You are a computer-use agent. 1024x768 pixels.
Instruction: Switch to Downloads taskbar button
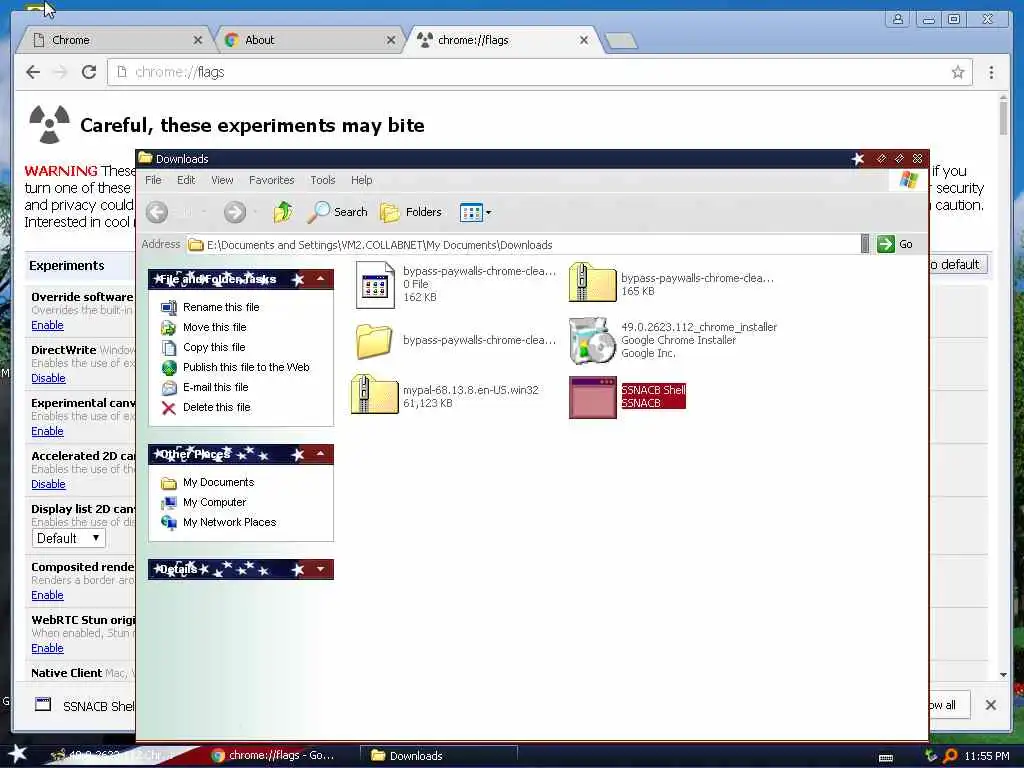tap(439, 755)
